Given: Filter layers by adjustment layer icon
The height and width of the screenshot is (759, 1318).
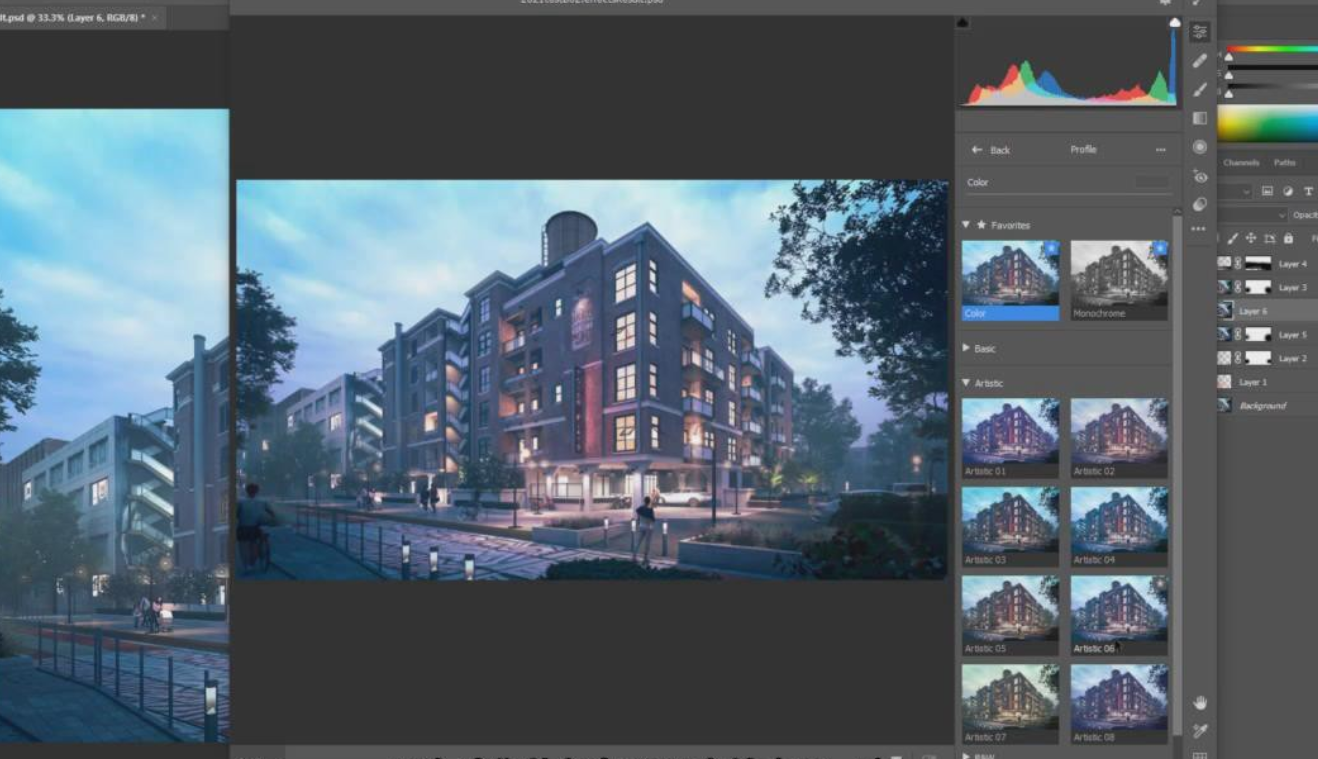Looking at the screenshot, I should (x=1288, y=190).
